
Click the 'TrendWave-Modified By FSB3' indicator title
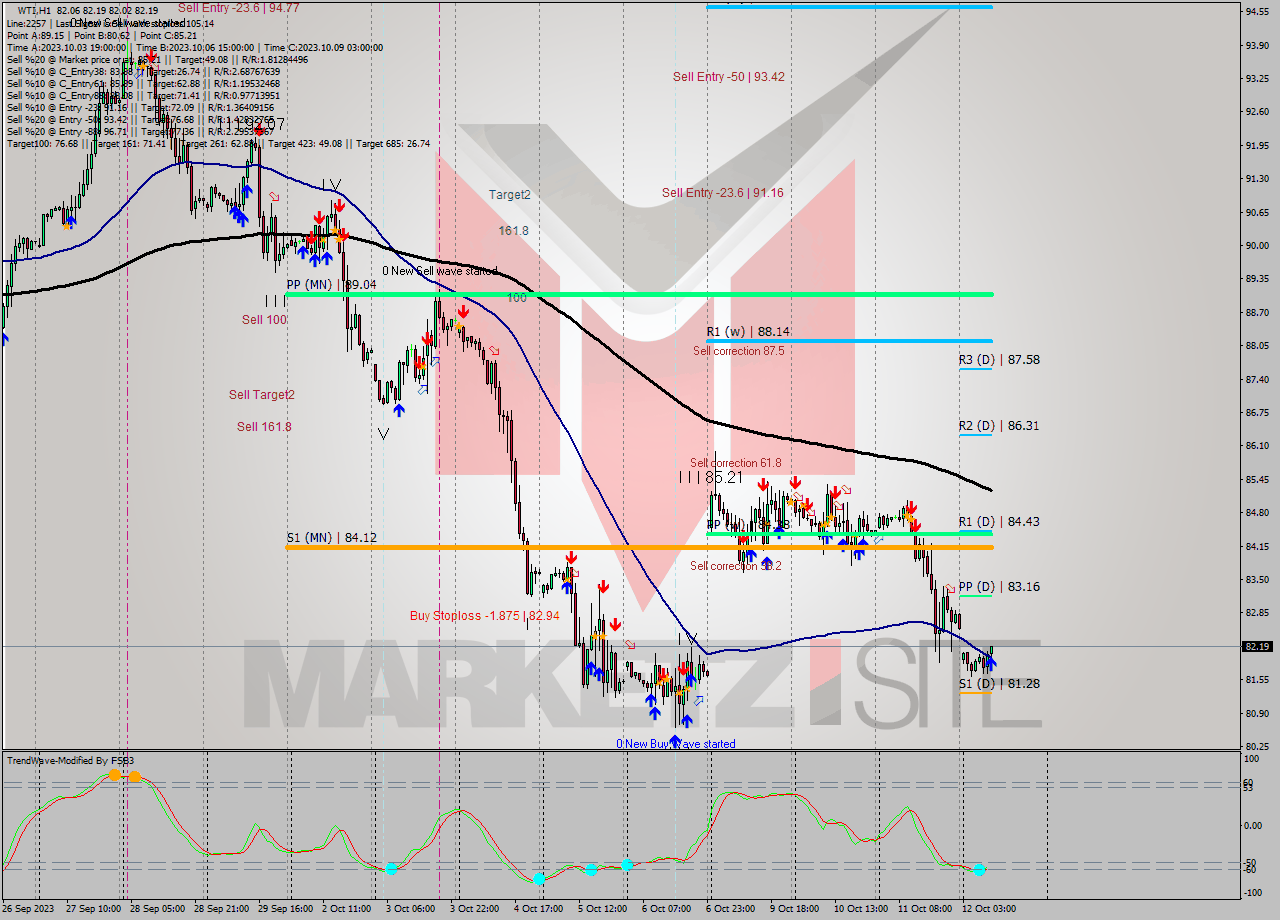coord(70,761)
